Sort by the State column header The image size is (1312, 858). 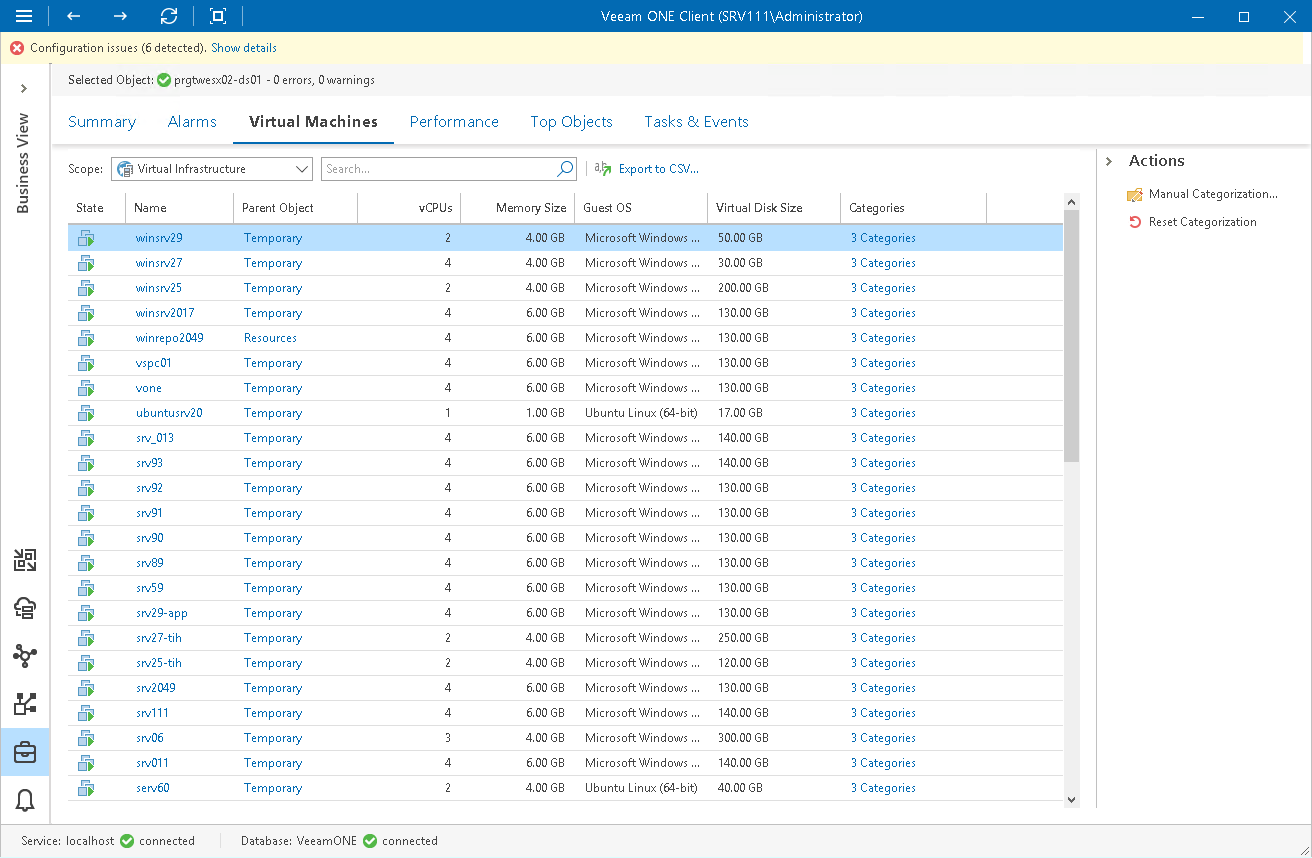point(96,208)
